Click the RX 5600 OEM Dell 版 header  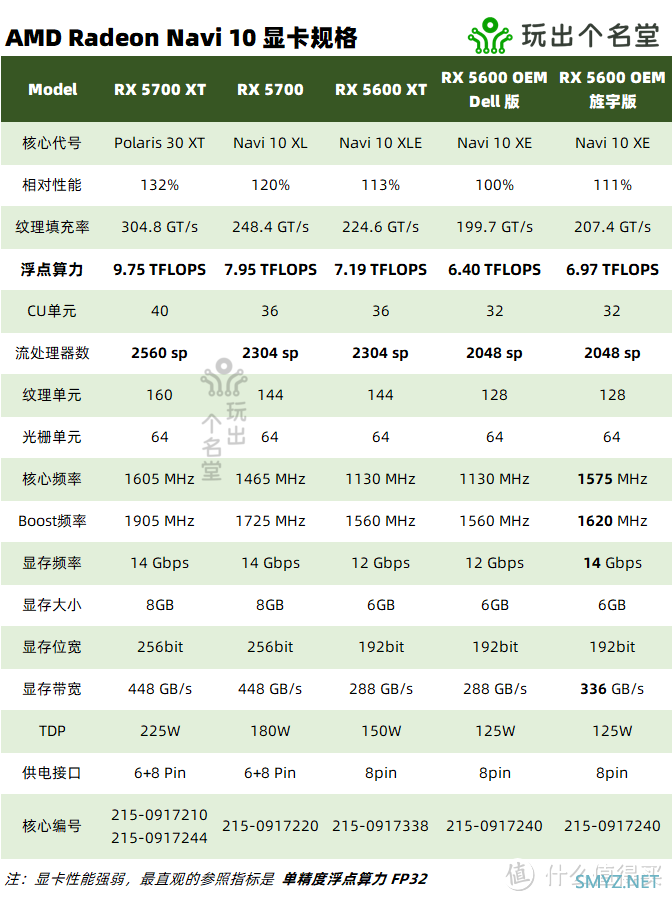pyautogui.click(x=494, y=90)
